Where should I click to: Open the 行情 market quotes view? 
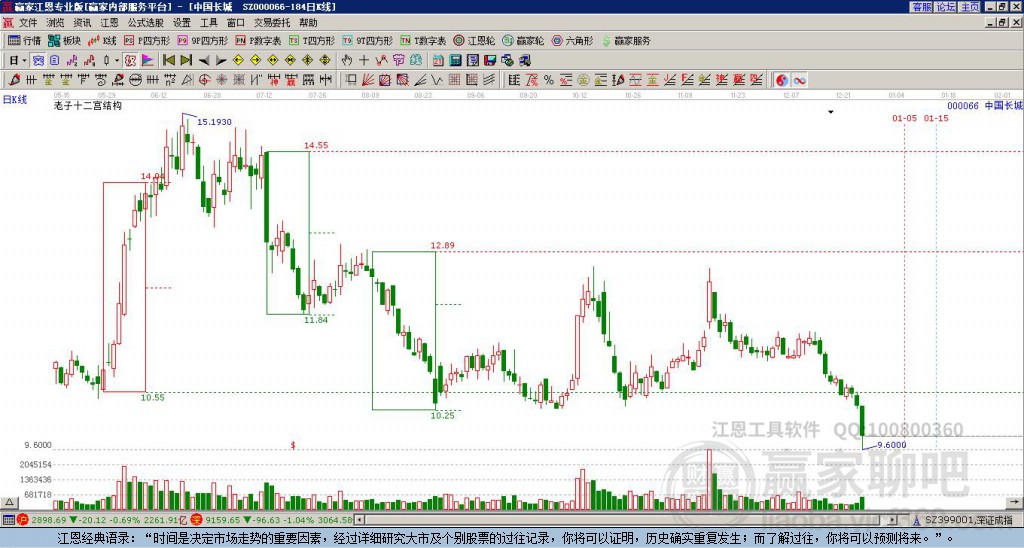click(24, 40)
